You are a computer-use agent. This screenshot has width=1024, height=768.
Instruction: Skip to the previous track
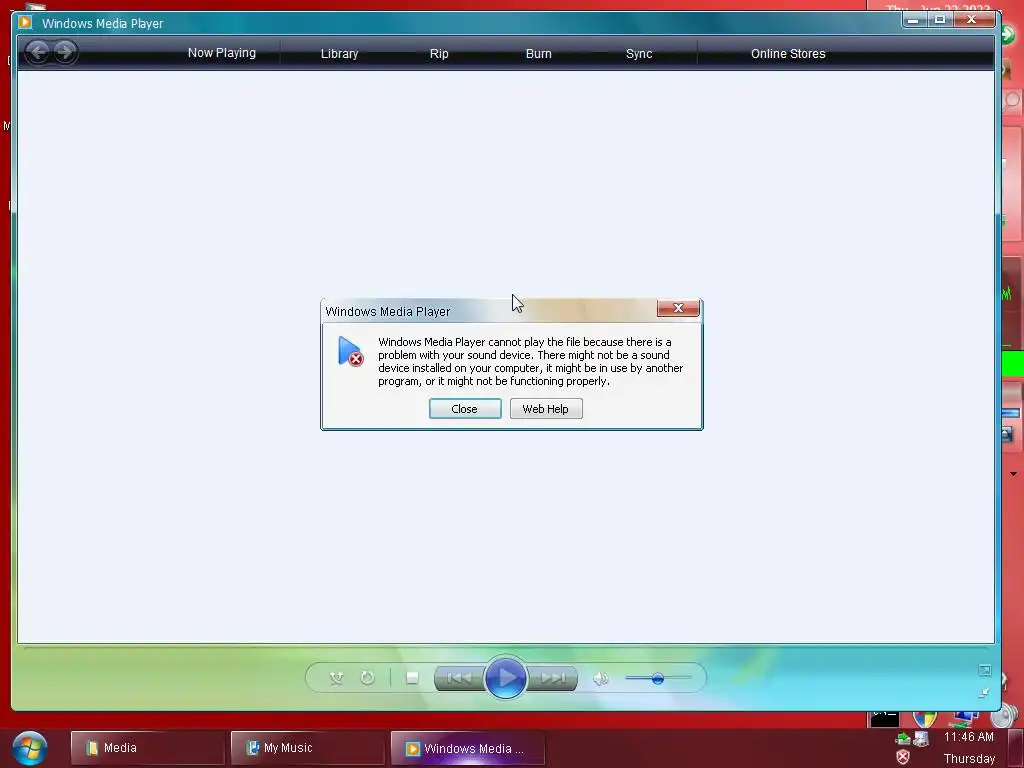459,678
